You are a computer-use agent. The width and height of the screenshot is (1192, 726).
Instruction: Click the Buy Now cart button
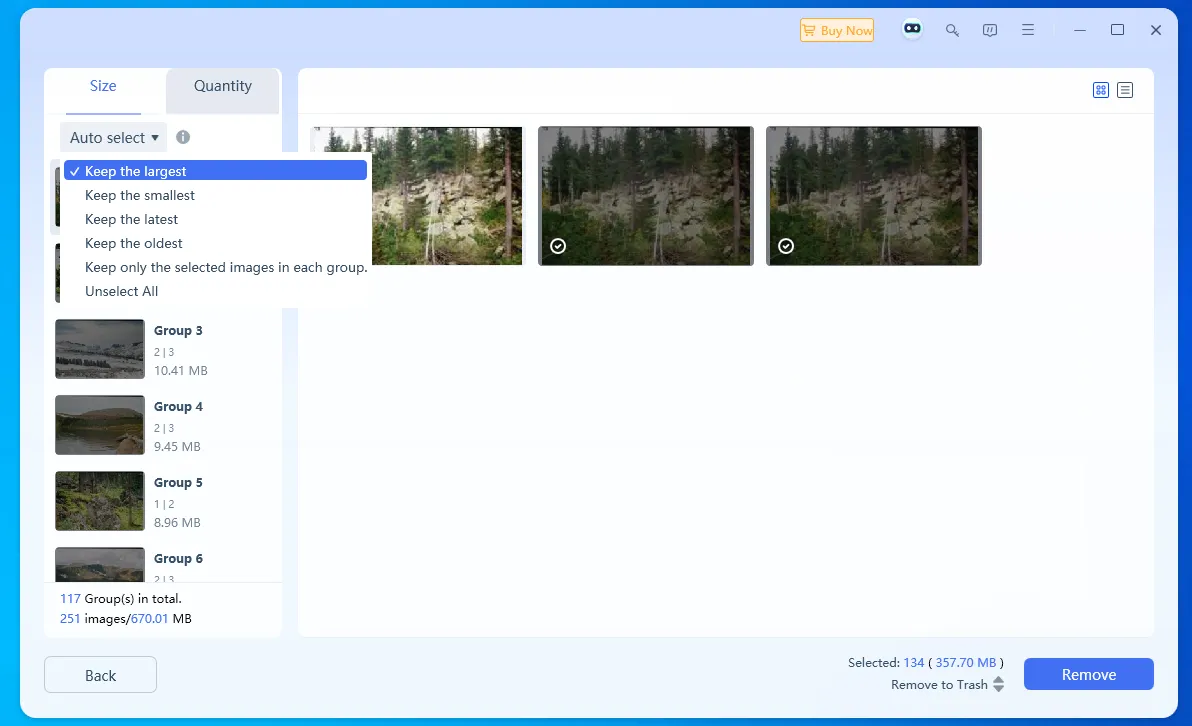(836, 30)
